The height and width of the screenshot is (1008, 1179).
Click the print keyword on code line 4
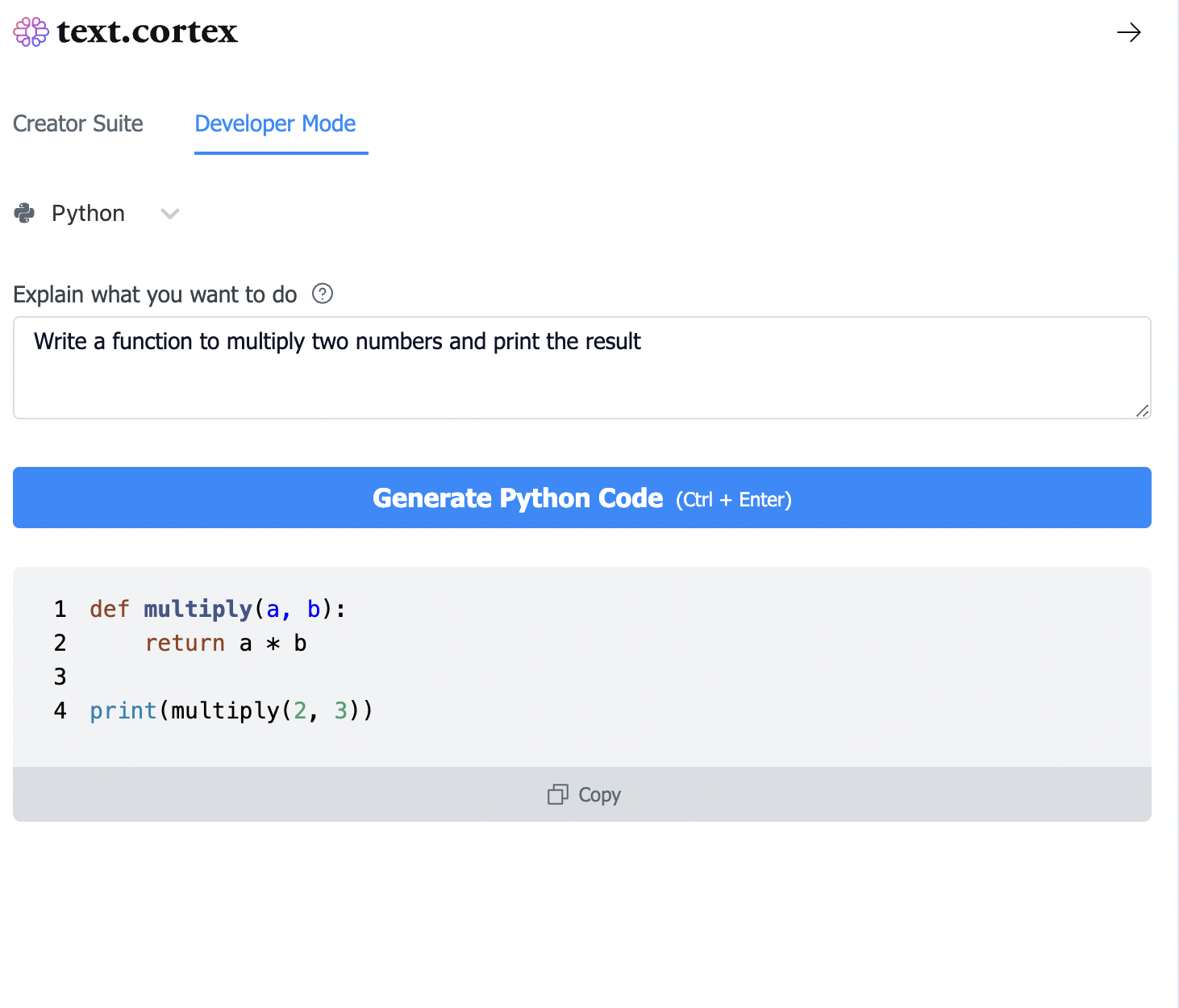[123, 710]
